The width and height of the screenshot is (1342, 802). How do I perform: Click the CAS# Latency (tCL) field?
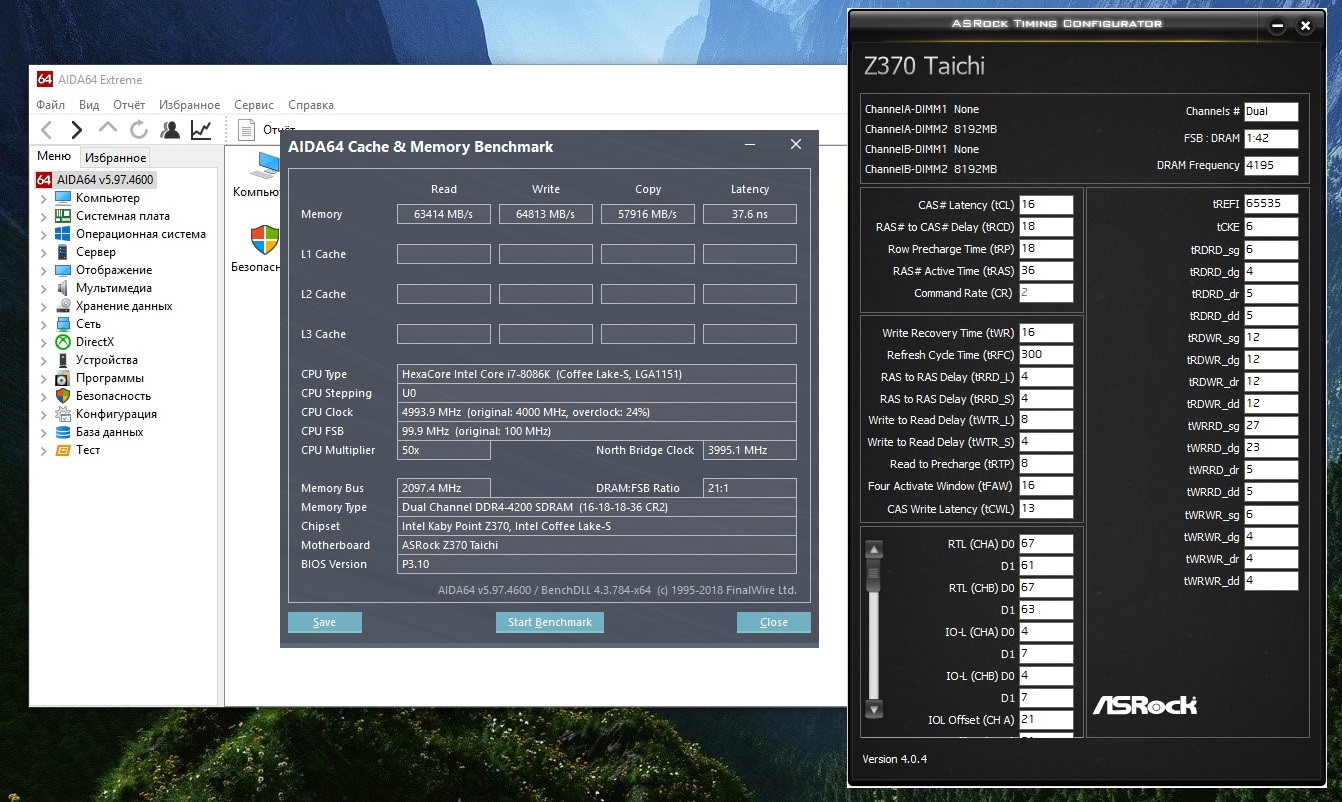click(x=1045, y=205)
